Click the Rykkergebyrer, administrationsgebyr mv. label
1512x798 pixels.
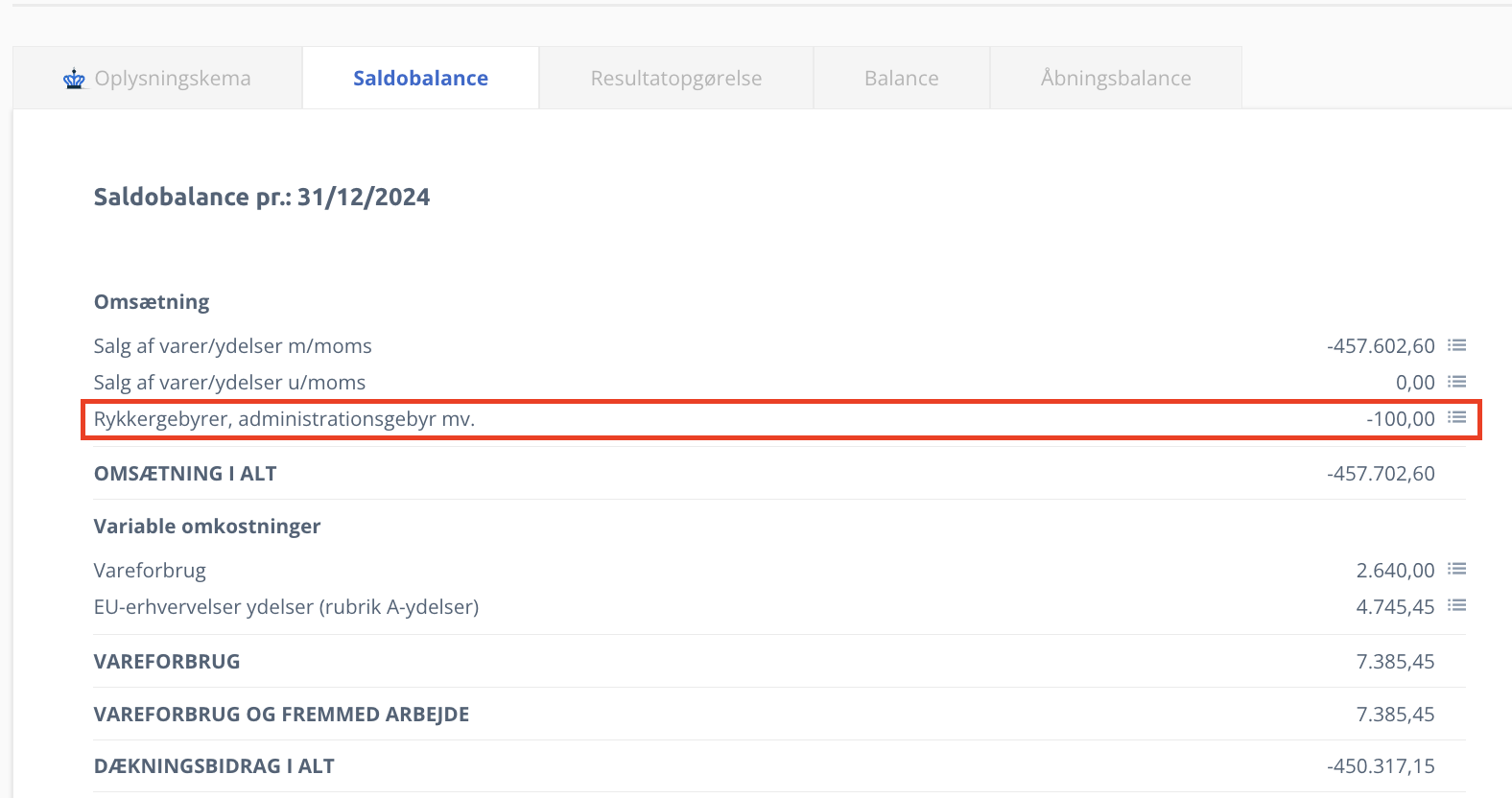(x=284, y=419)
